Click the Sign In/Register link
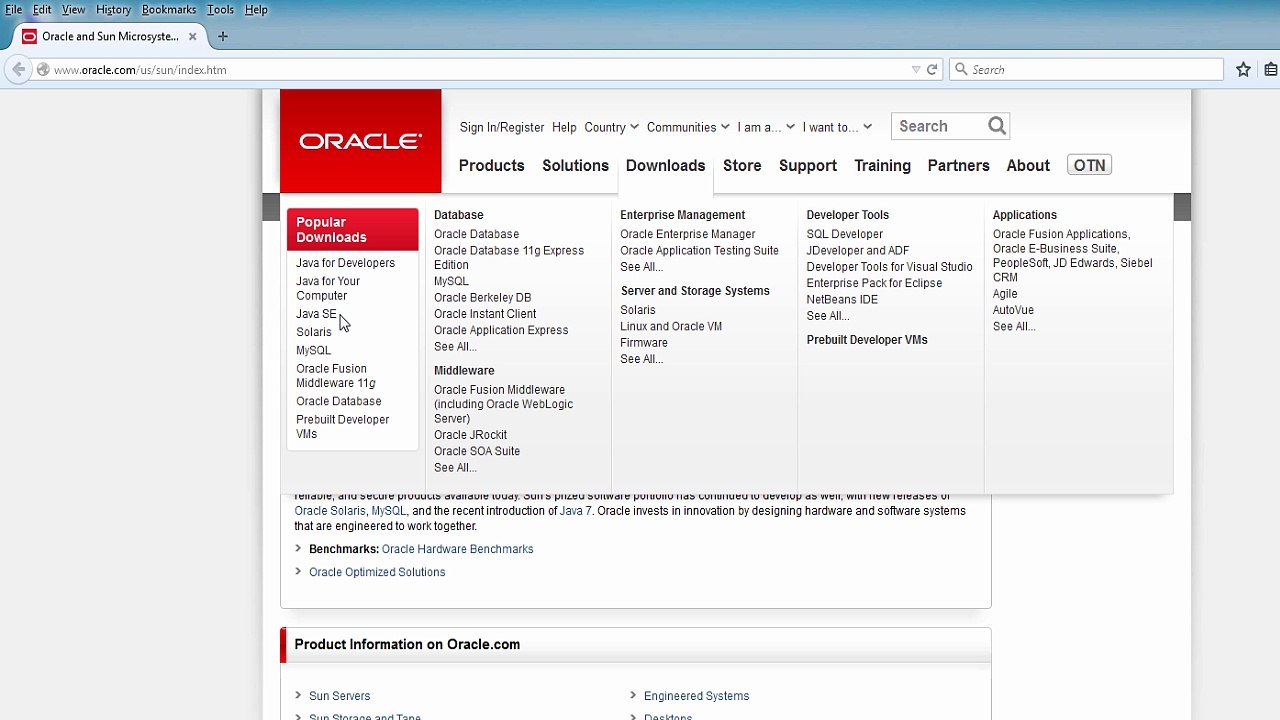The image size is (1280, 720). [502, 127]
